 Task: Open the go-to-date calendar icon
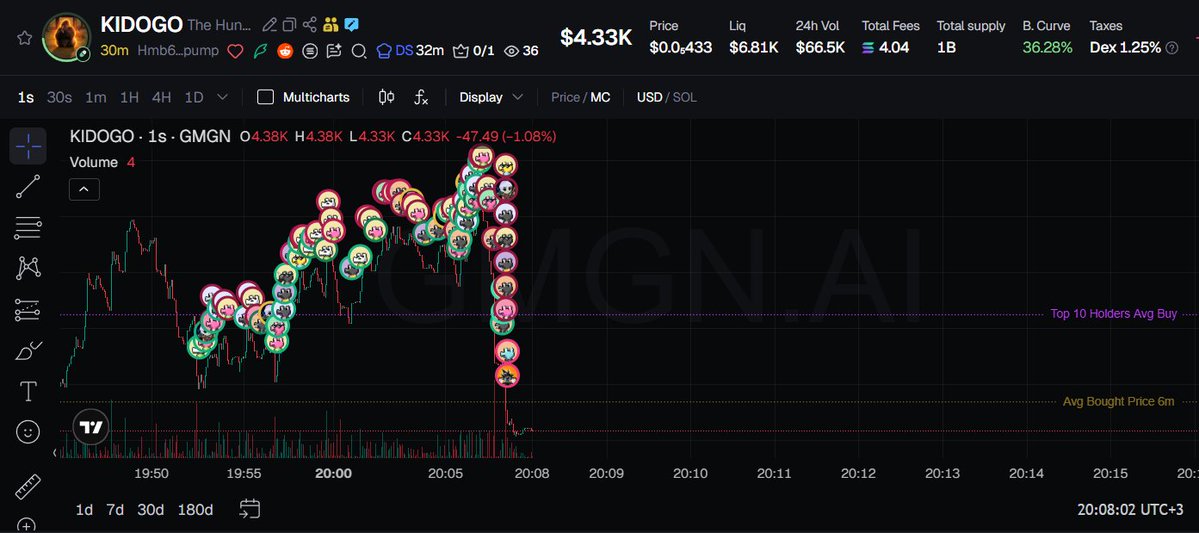[250, 509]
